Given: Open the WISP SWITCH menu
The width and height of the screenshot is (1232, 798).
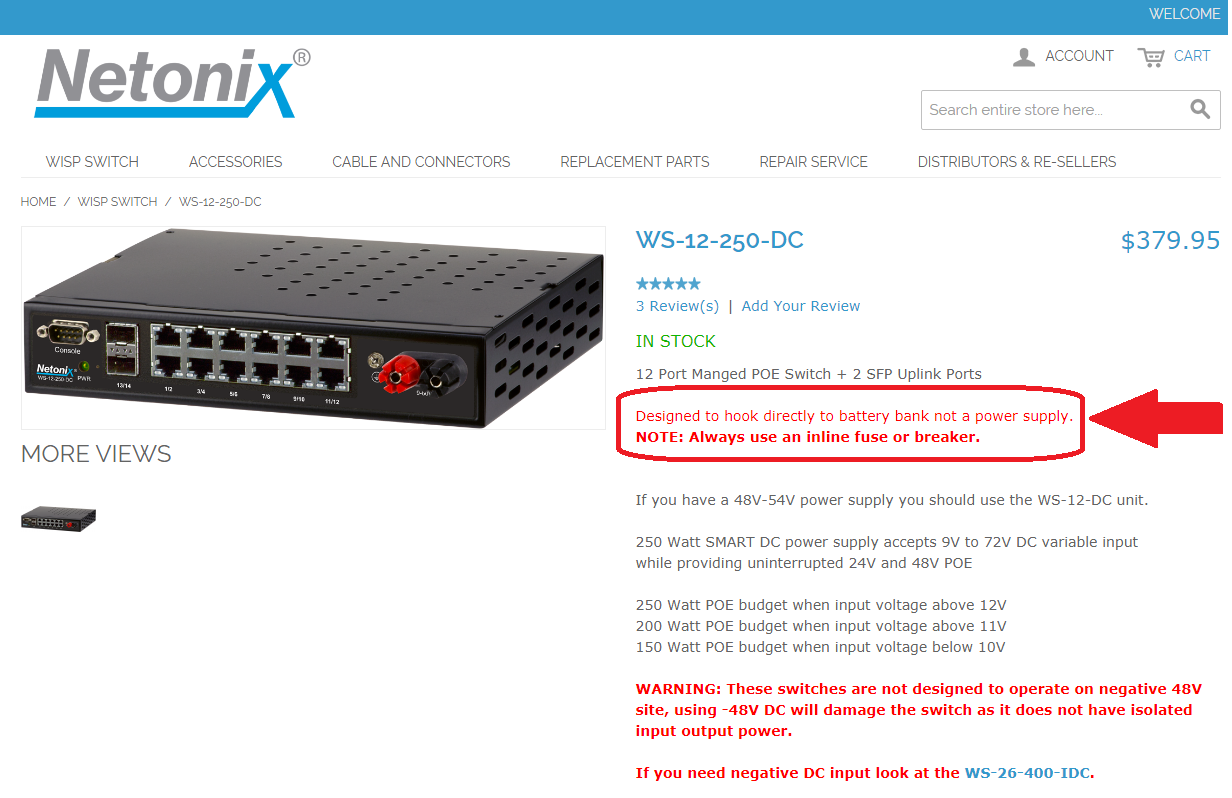Looking at the screenshot, I should (x=92, y=161).
